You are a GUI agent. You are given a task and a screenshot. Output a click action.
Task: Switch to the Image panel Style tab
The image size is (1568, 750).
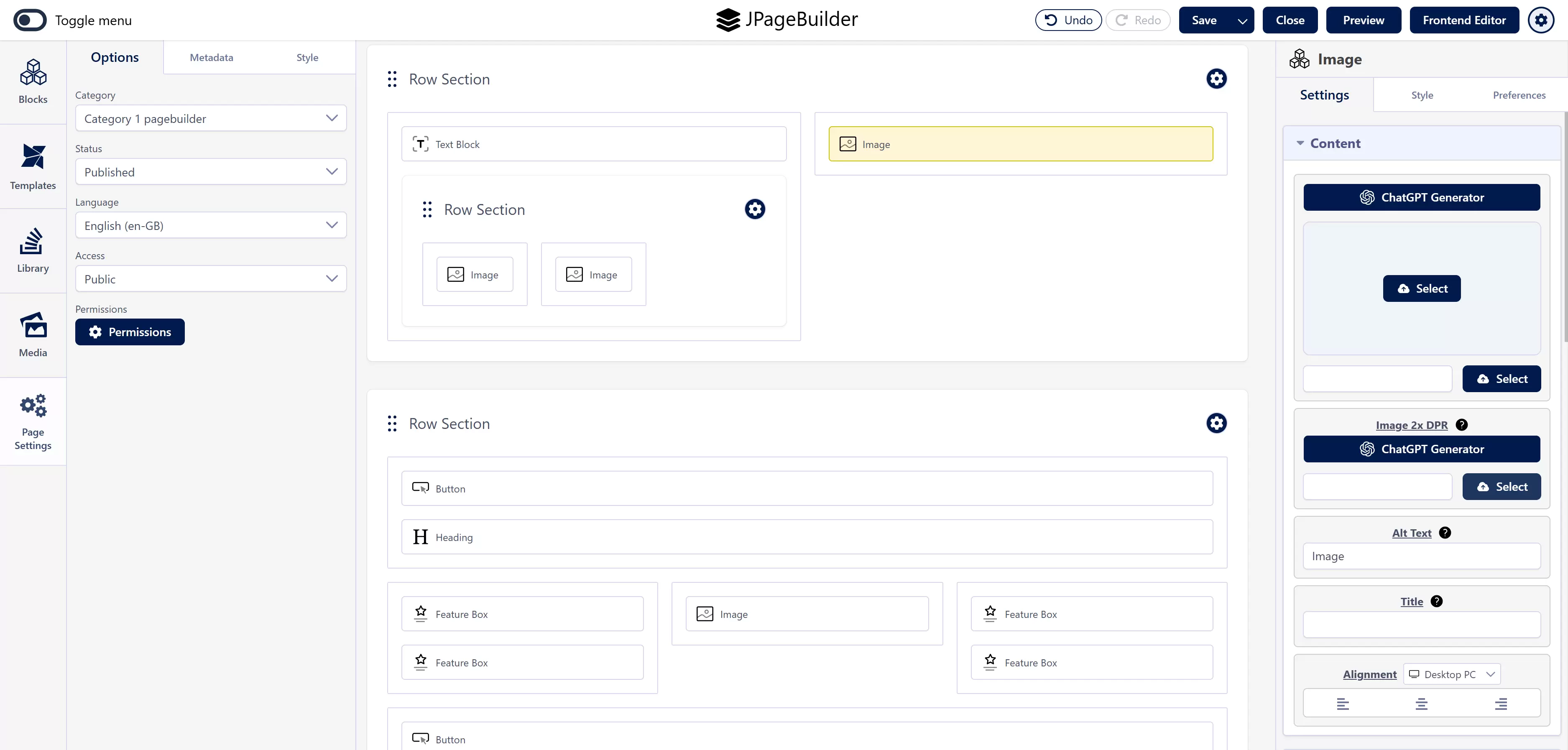[1422, 95]
